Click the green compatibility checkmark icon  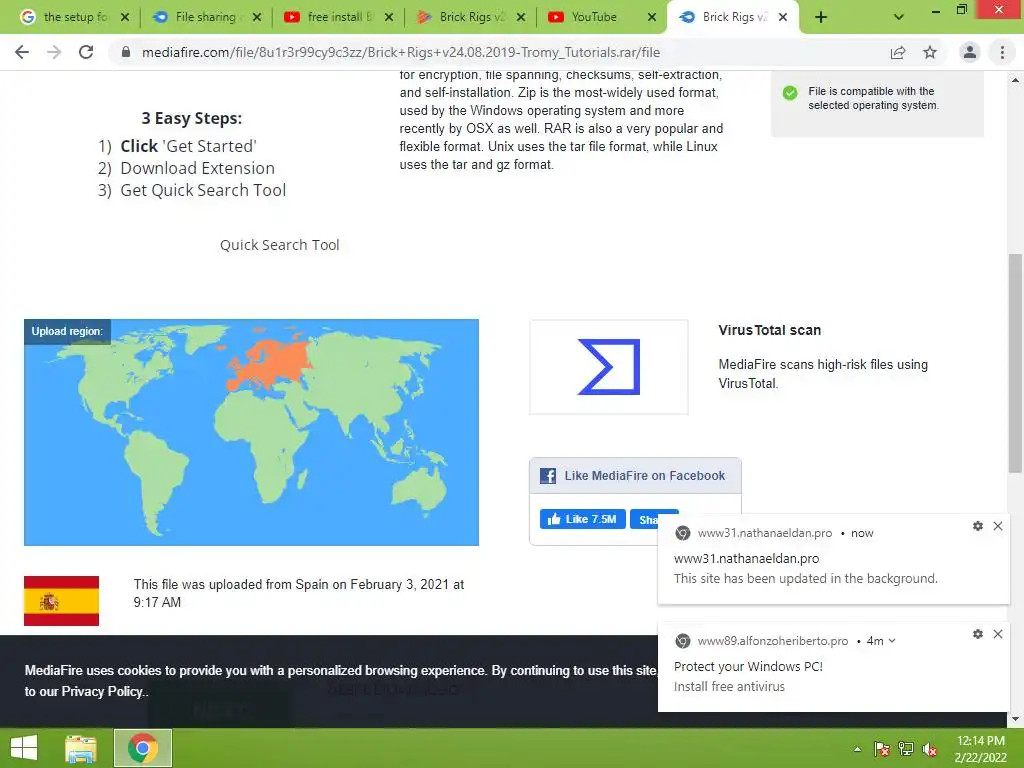pyautogui.click(x=790, y=93)
